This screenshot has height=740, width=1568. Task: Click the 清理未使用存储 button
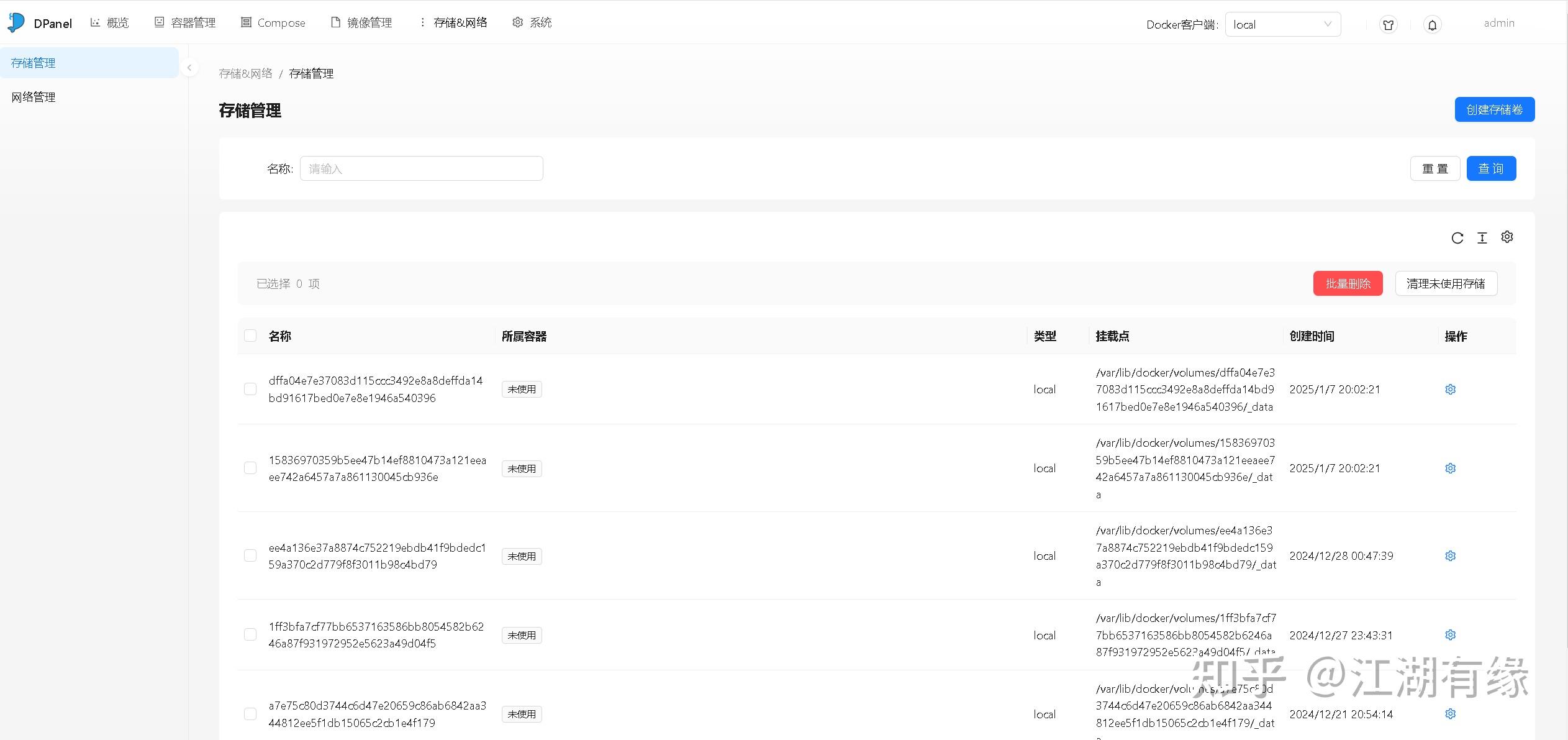(x=1446, y=283)
